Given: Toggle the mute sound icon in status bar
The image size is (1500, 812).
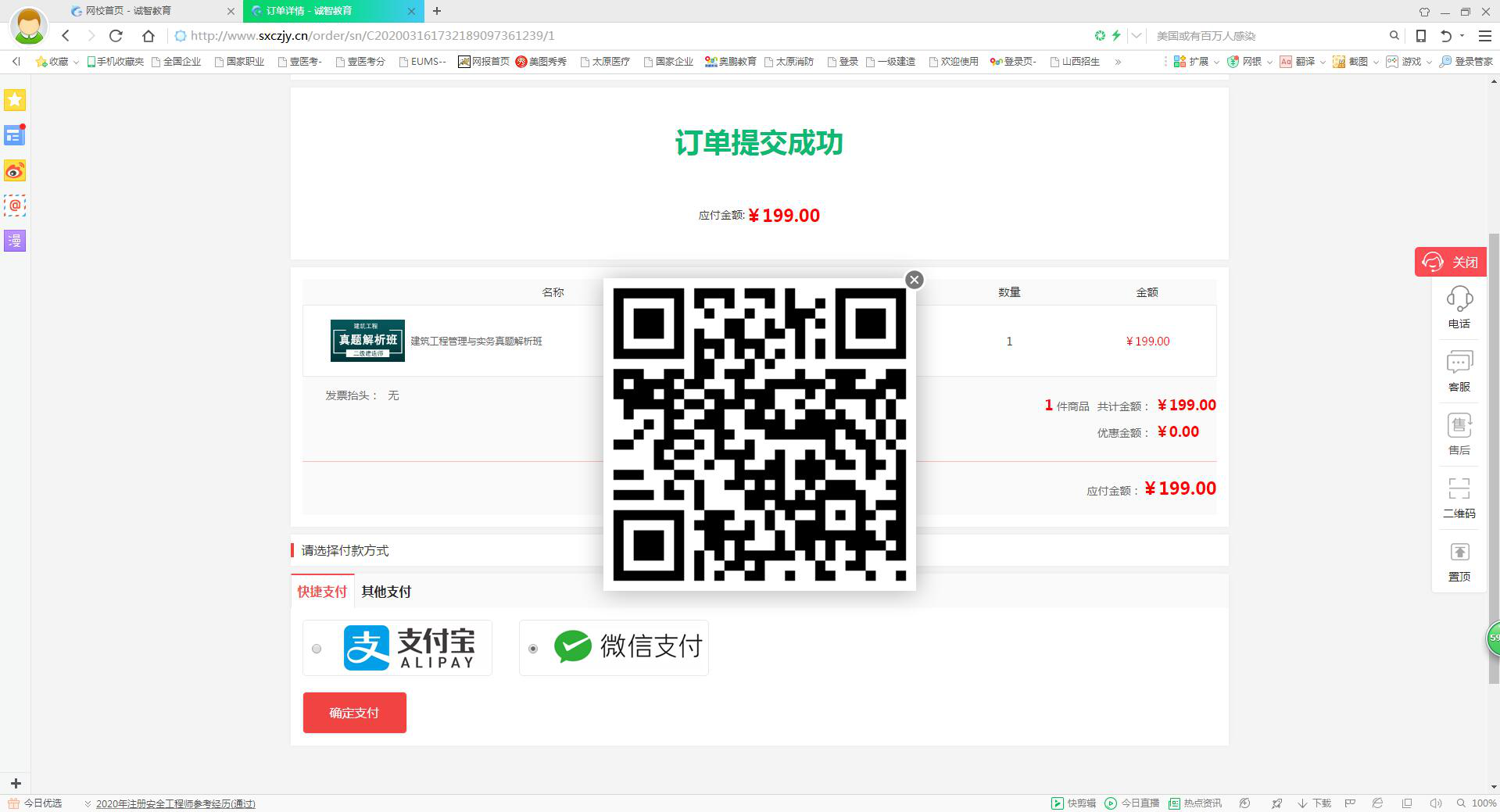Looking at the screenshot, I should pos(1436,803).
